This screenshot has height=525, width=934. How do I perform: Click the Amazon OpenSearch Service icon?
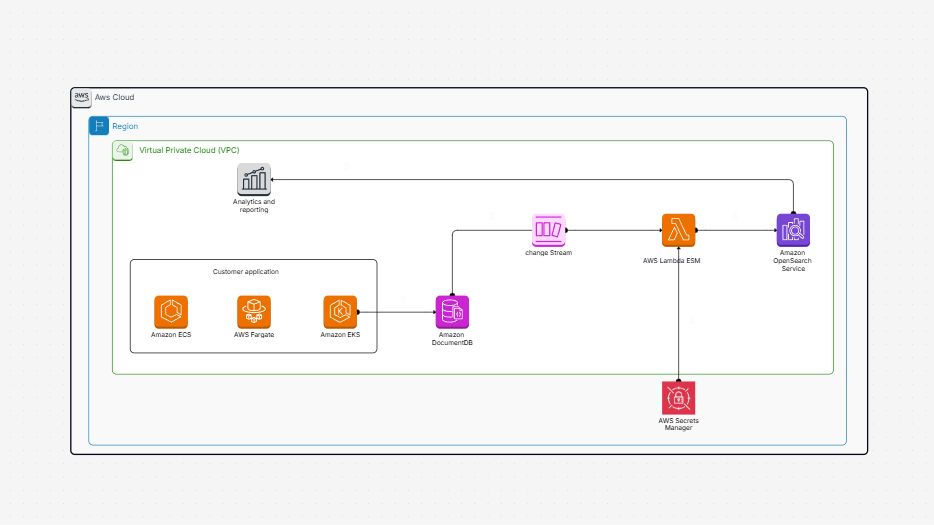pos(793,230)
